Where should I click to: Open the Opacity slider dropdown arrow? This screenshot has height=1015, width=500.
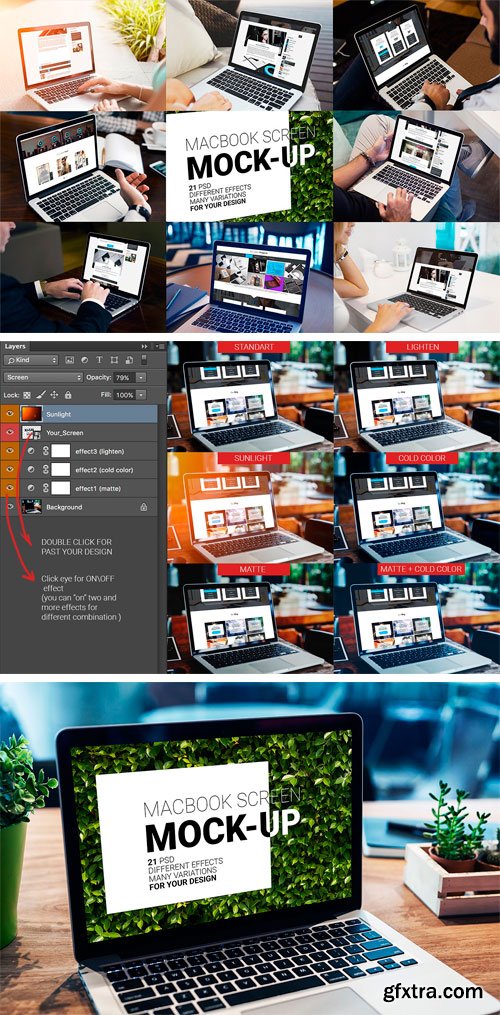141,377
